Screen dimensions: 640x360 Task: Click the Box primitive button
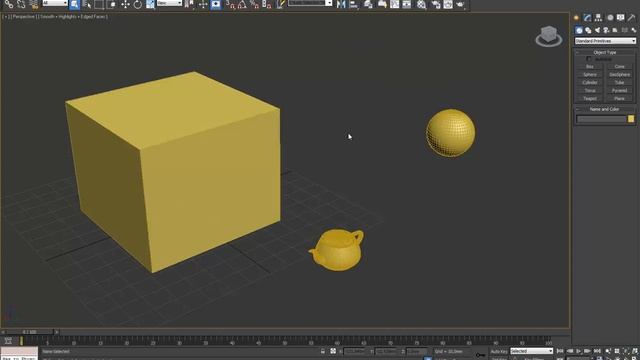click(589, 67)
